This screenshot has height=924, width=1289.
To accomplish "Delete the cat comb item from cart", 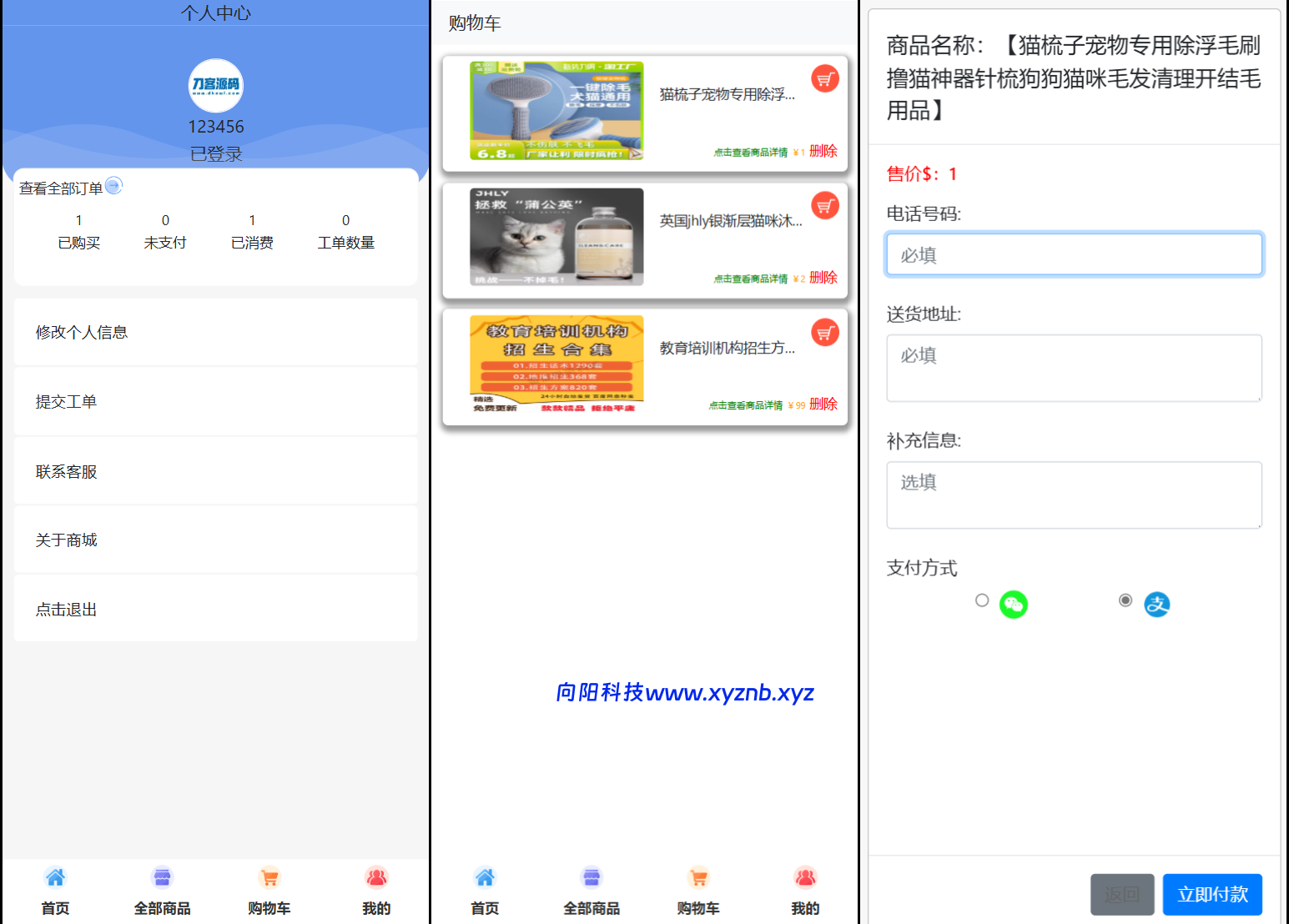I will point(823,151).
